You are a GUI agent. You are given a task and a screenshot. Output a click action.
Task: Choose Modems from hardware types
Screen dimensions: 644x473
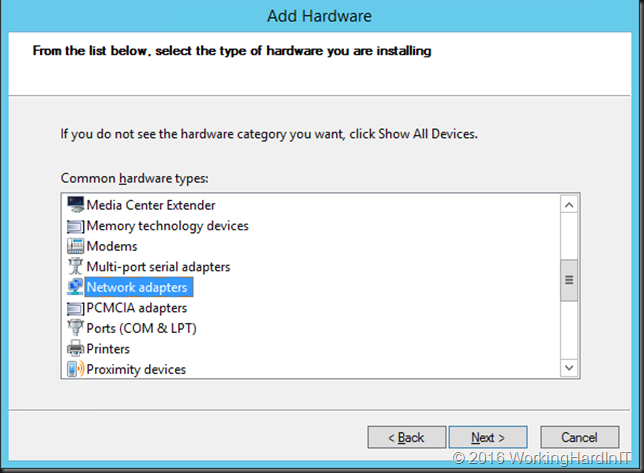[112, 246]
